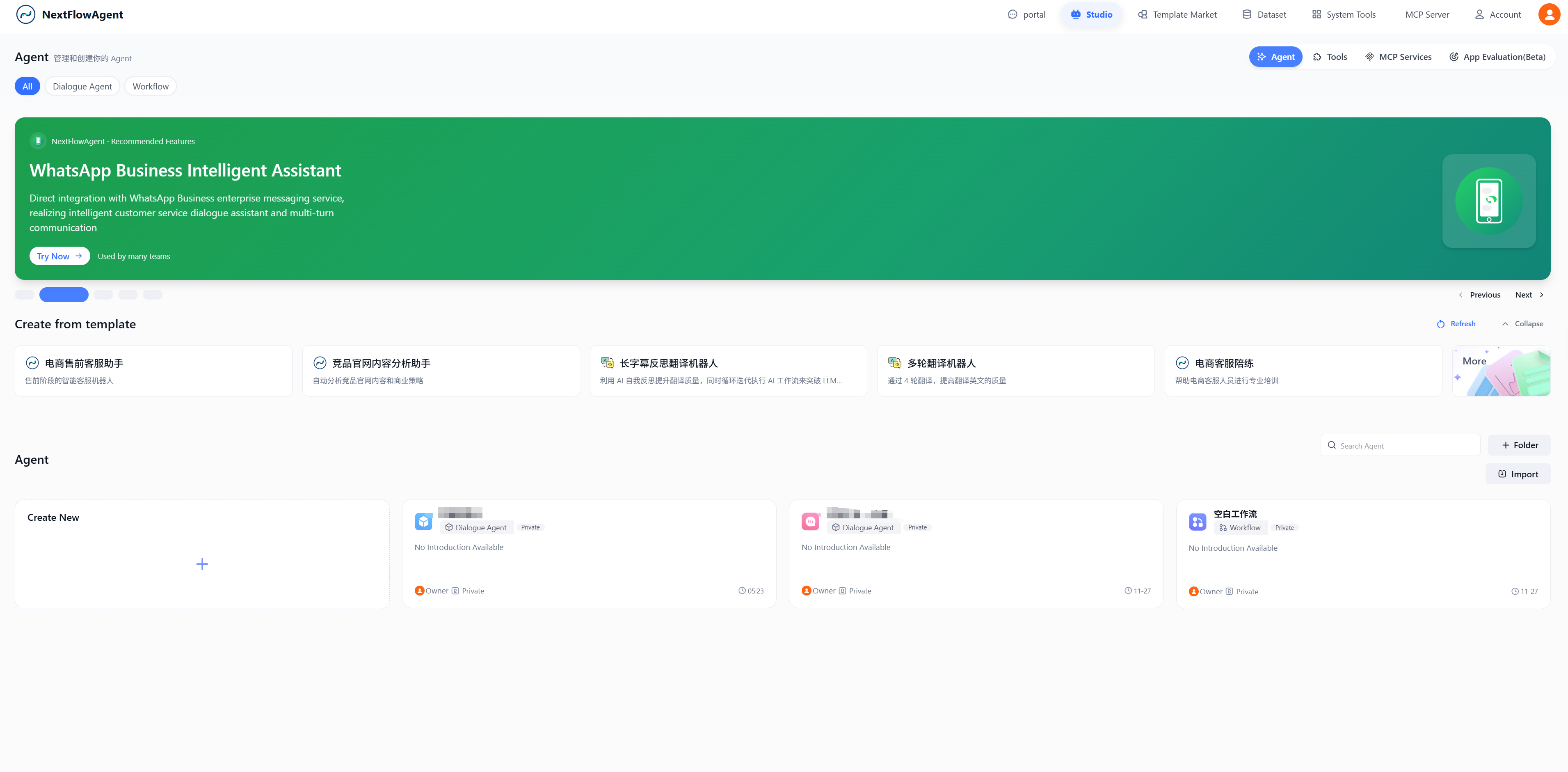Click the Import button
The image size is (1568, 772).
click(1518, 474)
